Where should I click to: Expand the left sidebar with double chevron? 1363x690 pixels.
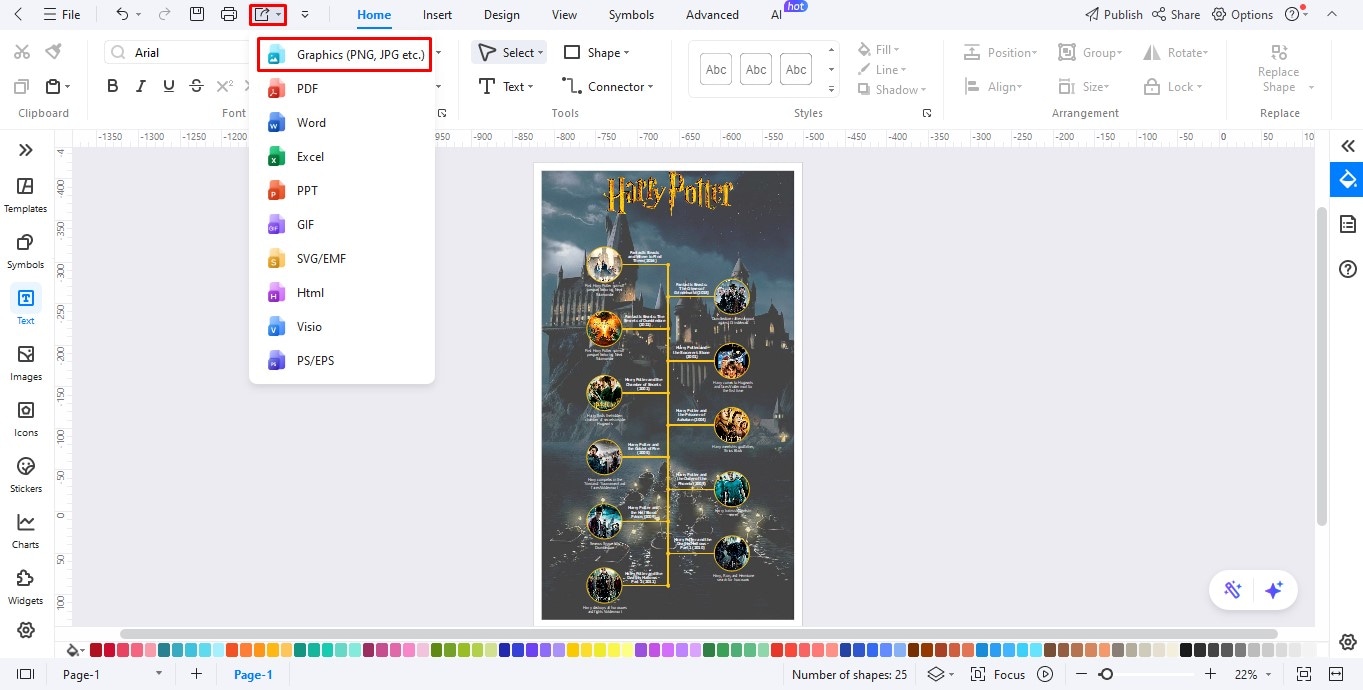(x=26, y=150)
